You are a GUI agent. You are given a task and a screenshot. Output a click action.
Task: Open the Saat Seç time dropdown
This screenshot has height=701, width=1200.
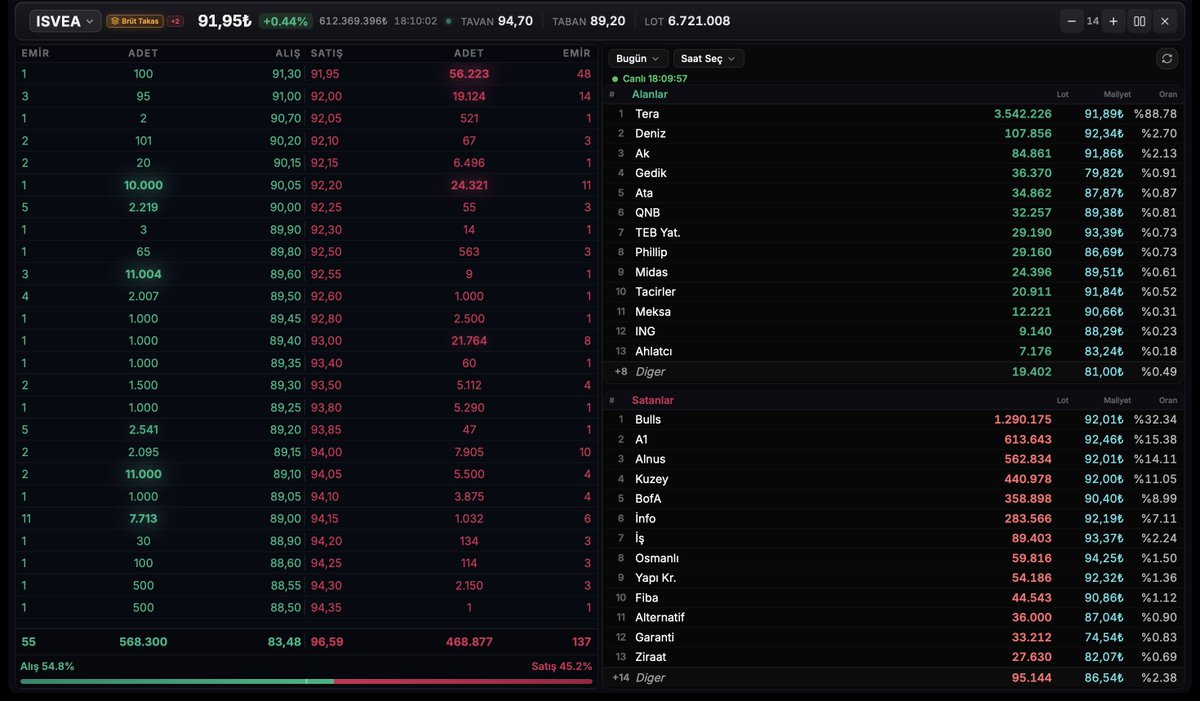[708, 59]
